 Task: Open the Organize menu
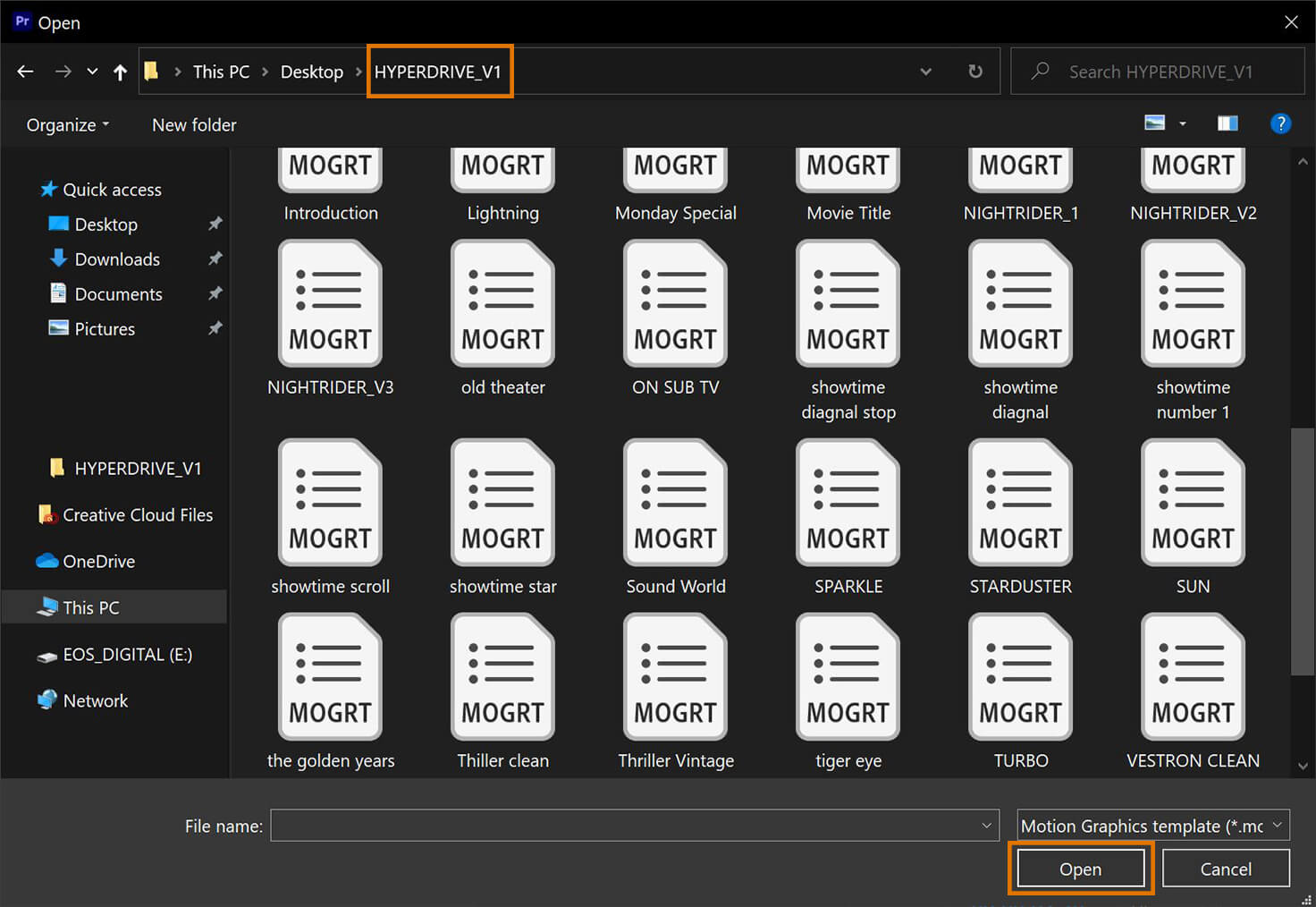point(67,125)
